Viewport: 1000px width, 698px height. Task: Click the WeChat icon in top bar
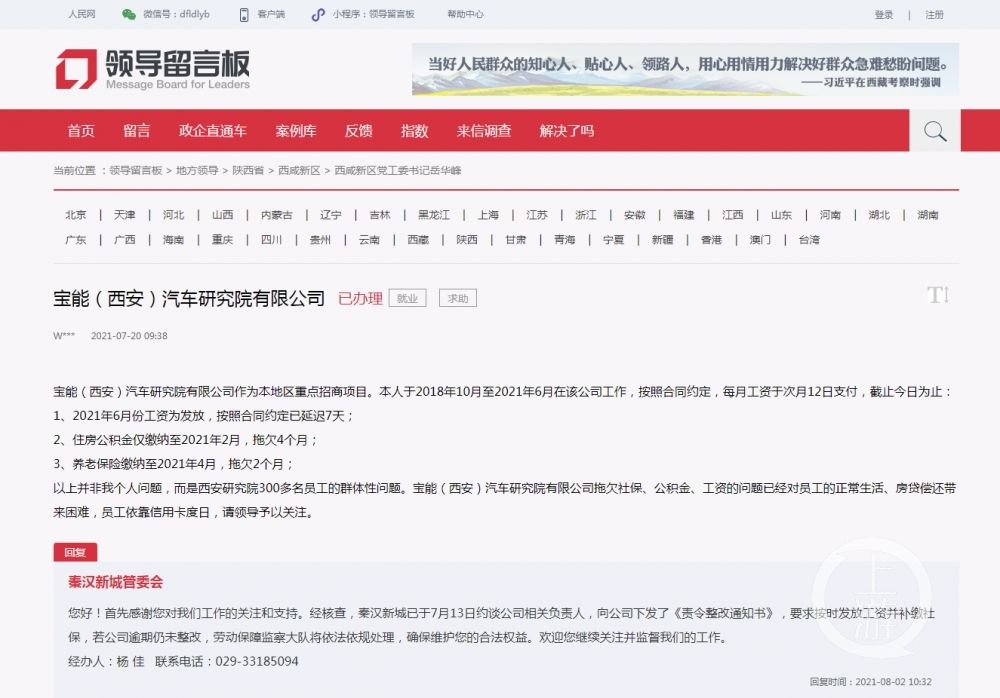point(129,14)
